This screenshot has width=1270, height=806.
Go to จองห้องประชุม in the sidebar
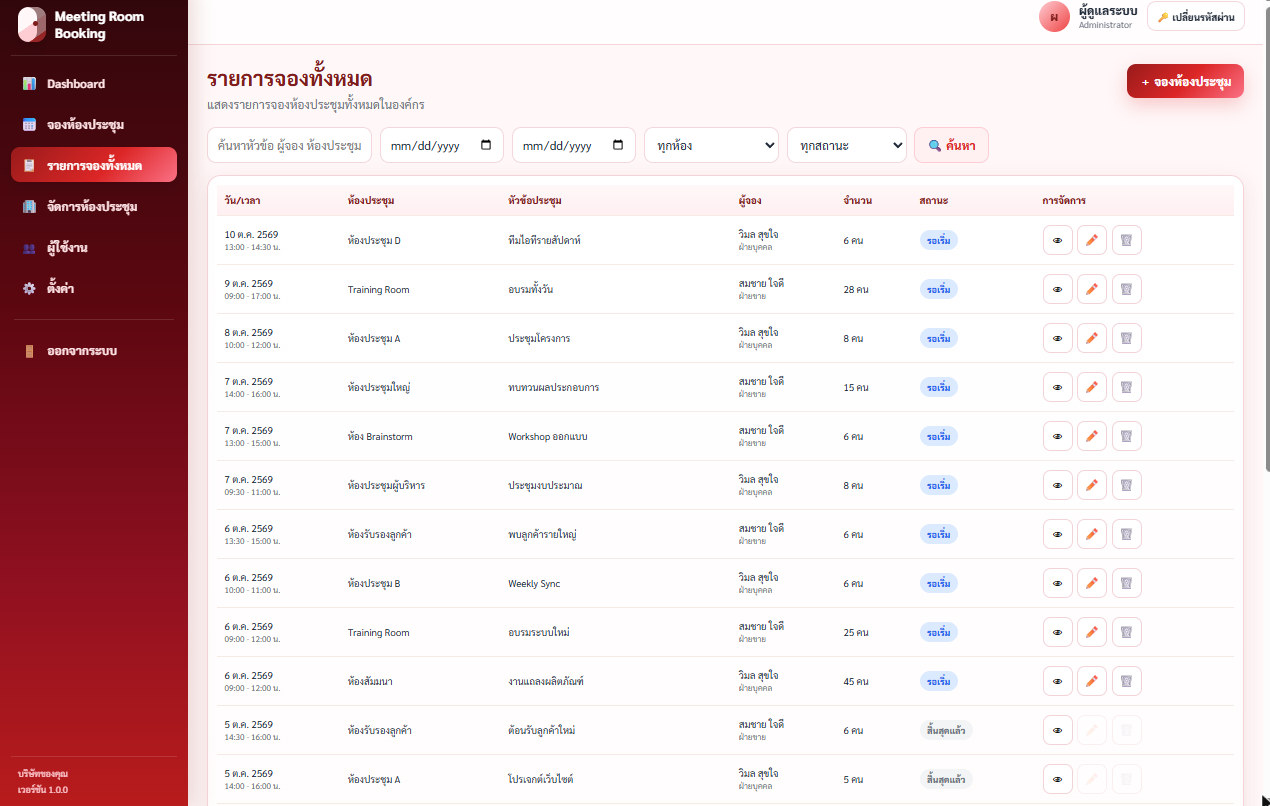(94, 125)
